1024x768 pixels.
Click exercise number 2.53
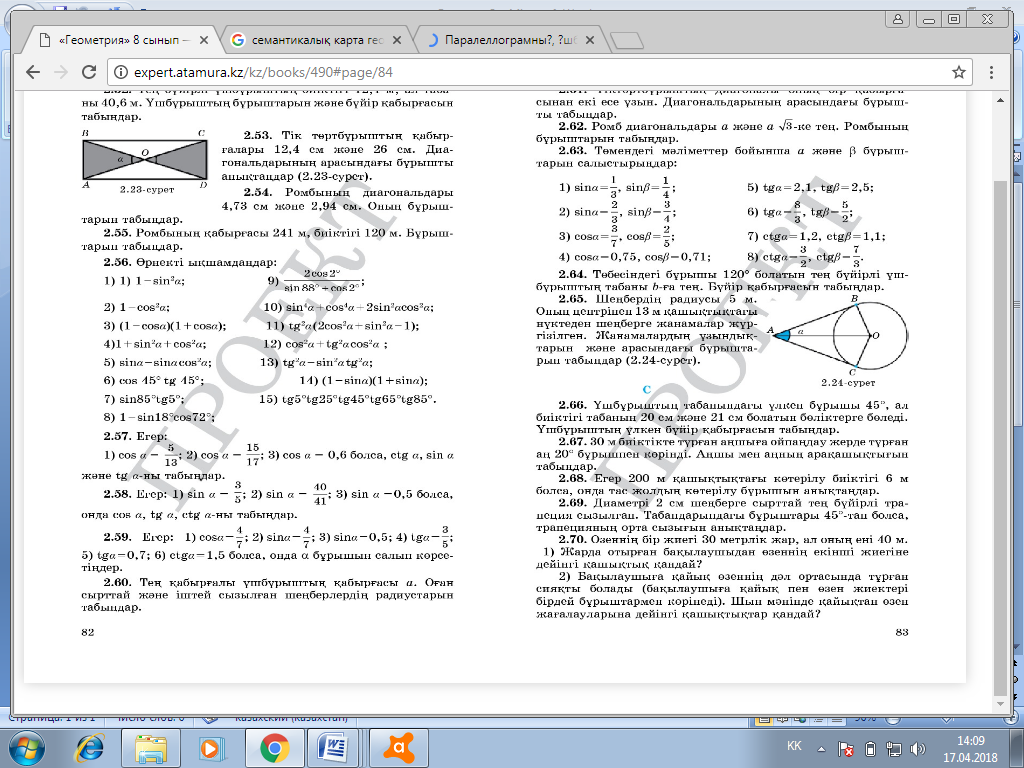(257, 136)
